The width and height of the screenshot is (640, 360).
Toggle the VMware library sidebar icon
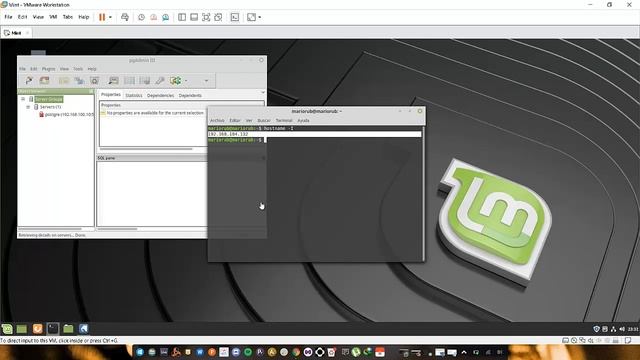[x=182, y=17]
